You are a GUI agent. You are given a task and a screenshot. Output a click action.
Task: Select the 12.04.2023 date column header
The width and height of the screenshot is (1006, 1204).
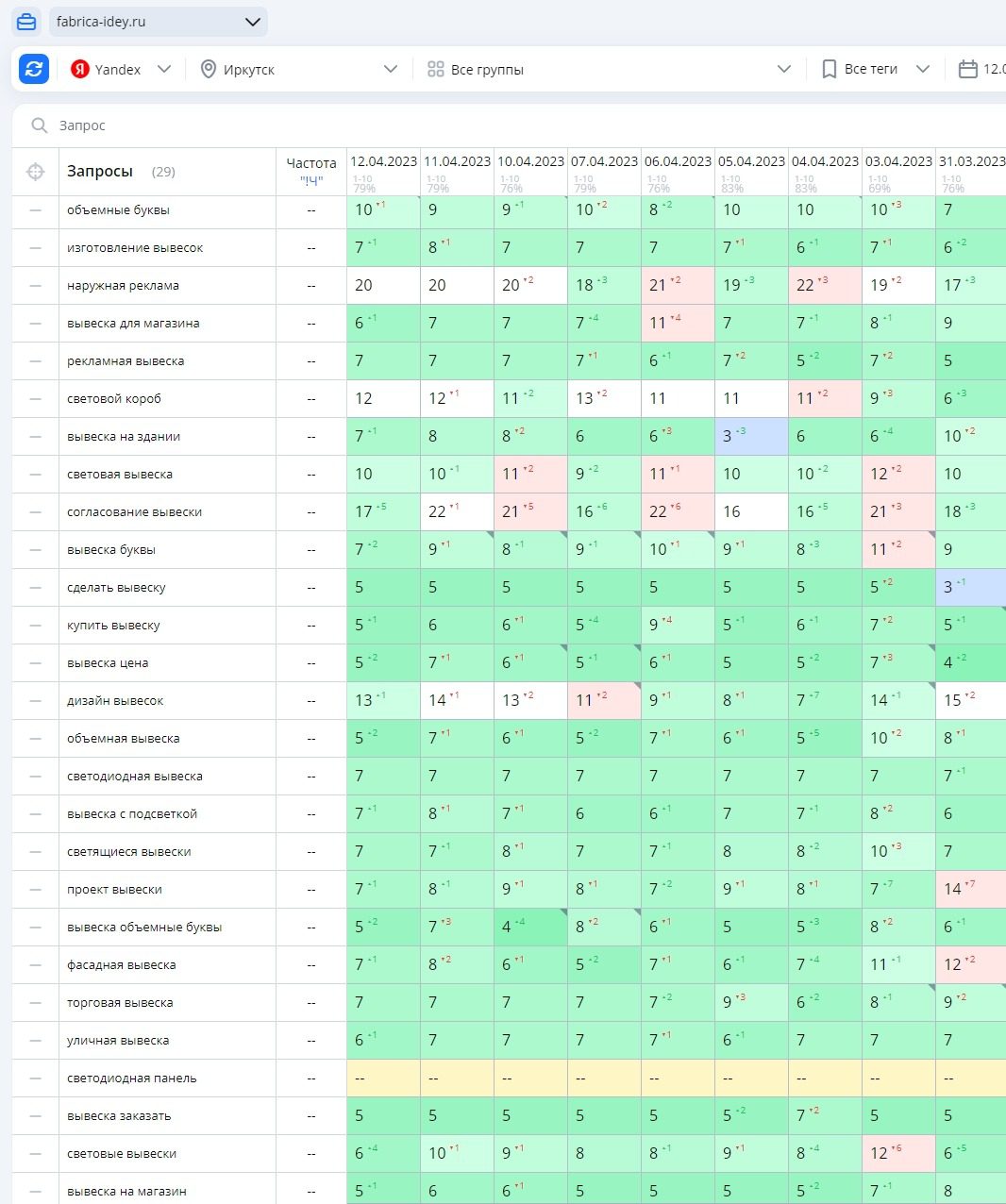tap(383, 161)
